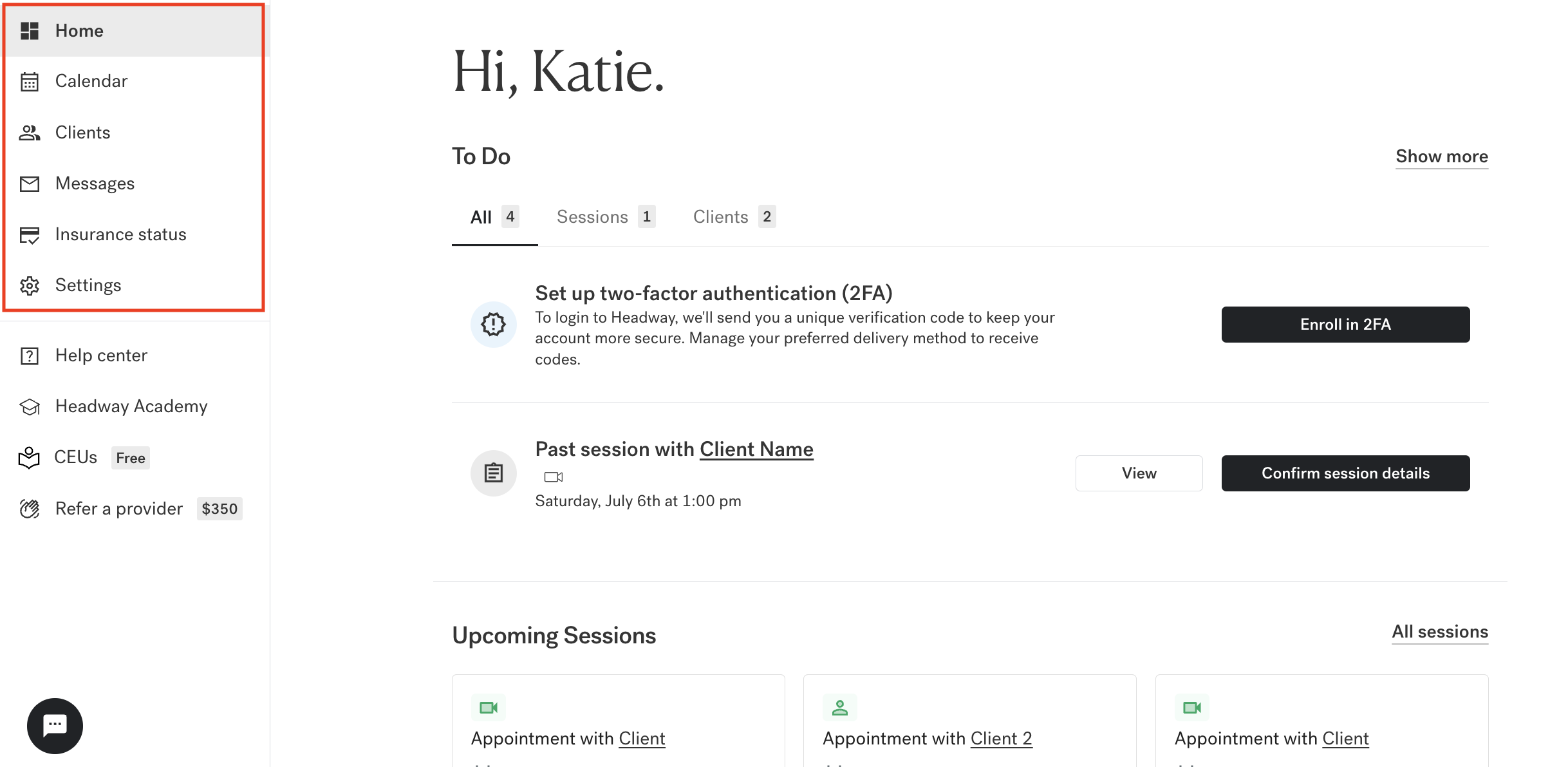Click the Insurance status card icon

(x=30, y=235)
